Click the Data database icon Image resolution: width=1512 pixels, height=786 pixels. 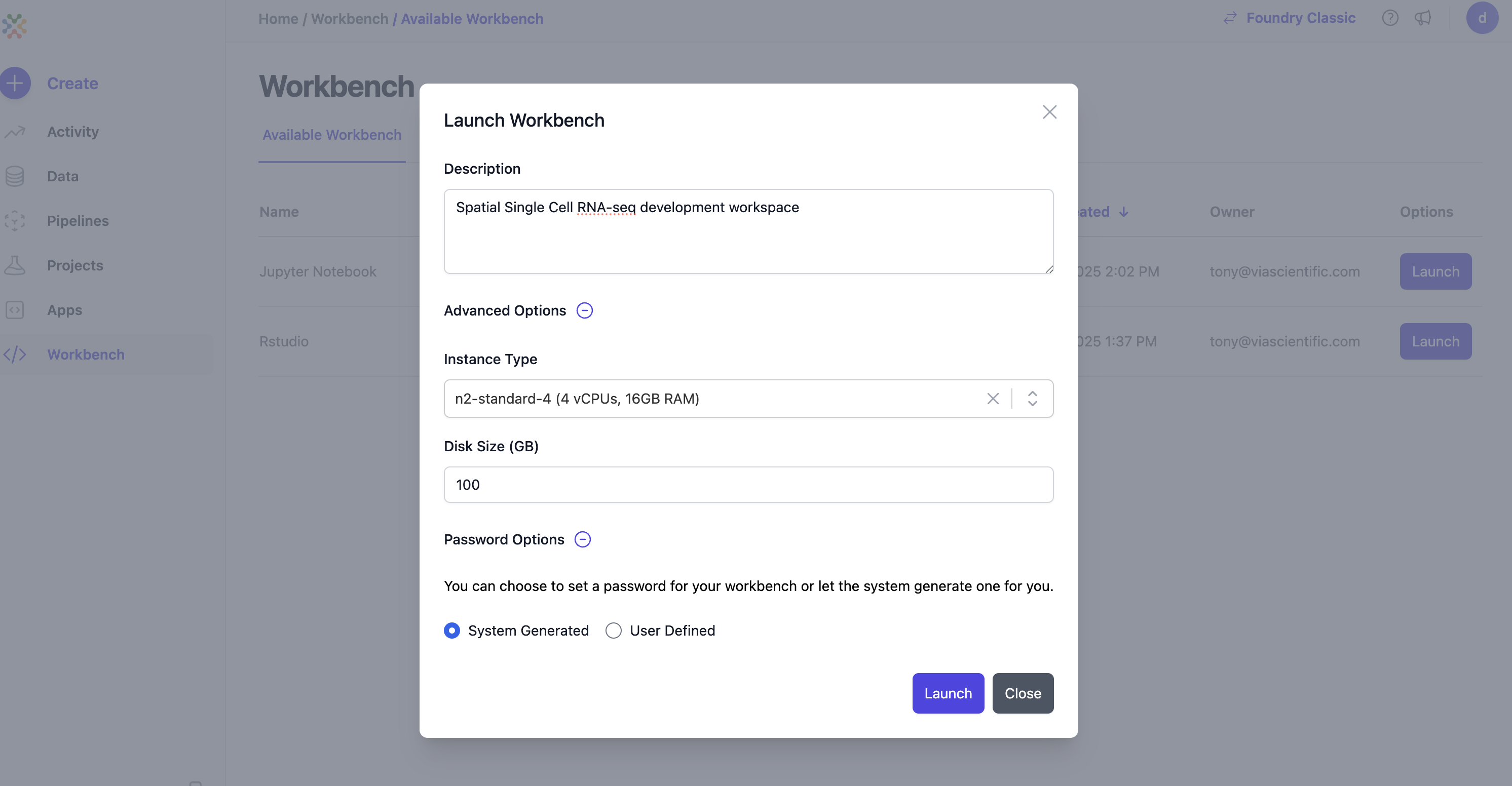click(x=15, y=175)
